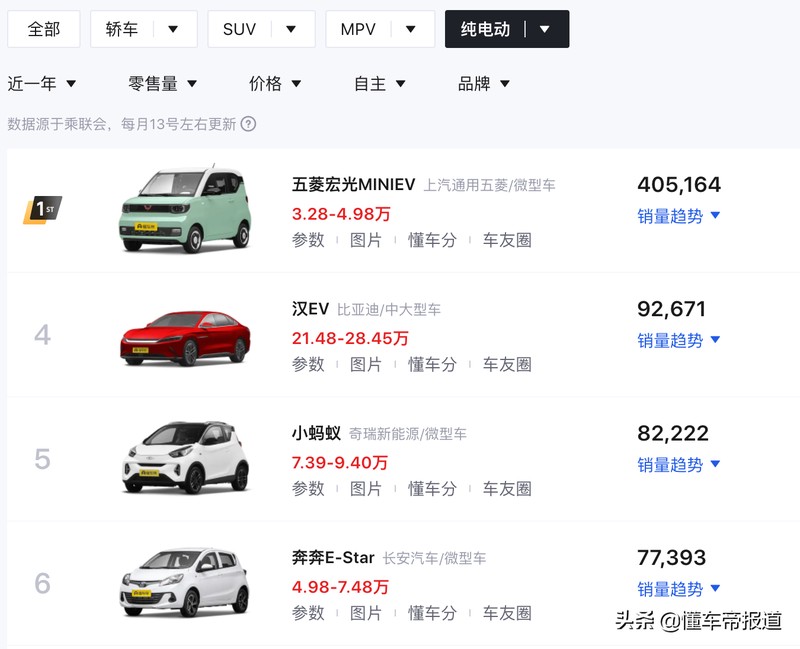This screenshot has height=649, width=800.
Task: Open the 五菱宏光MINIEV model title
Action: point(354,184)
